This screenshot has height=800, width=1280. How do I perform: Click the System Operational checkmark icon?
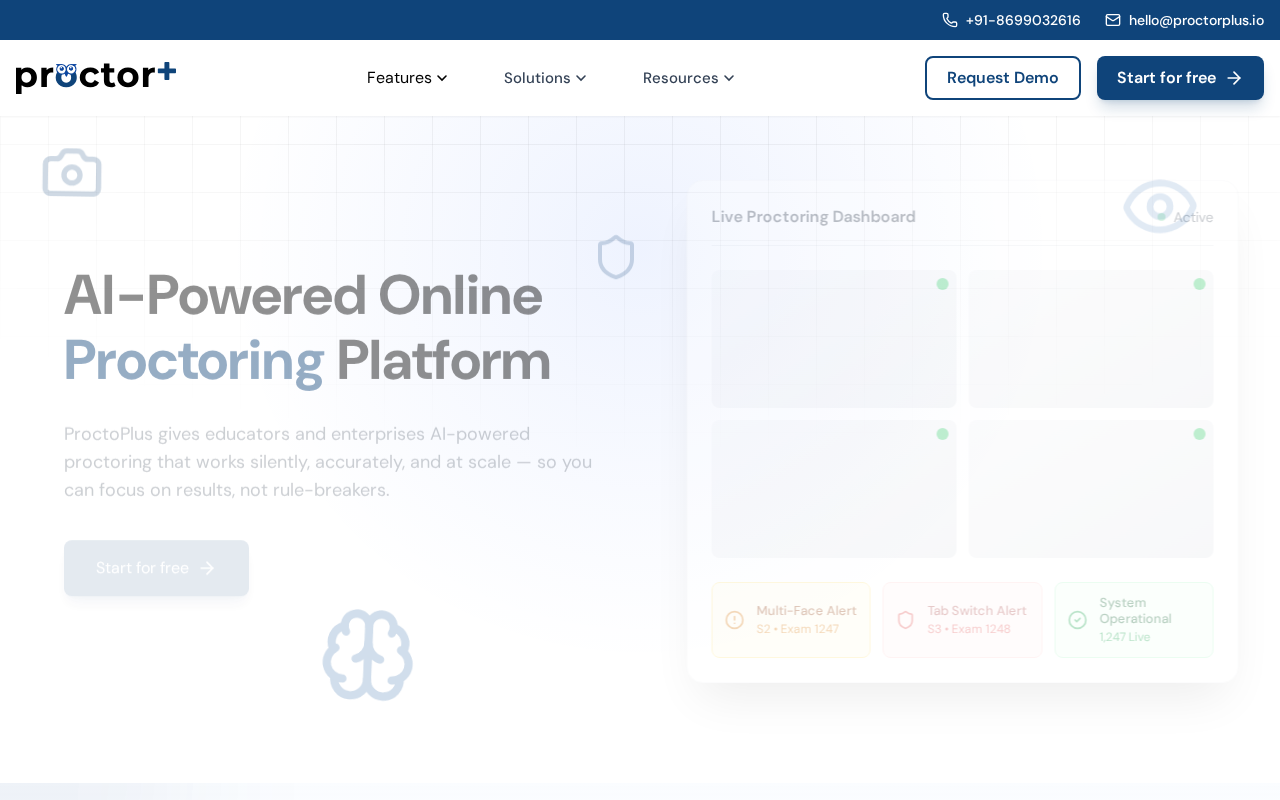click(x=1077, y=620)
